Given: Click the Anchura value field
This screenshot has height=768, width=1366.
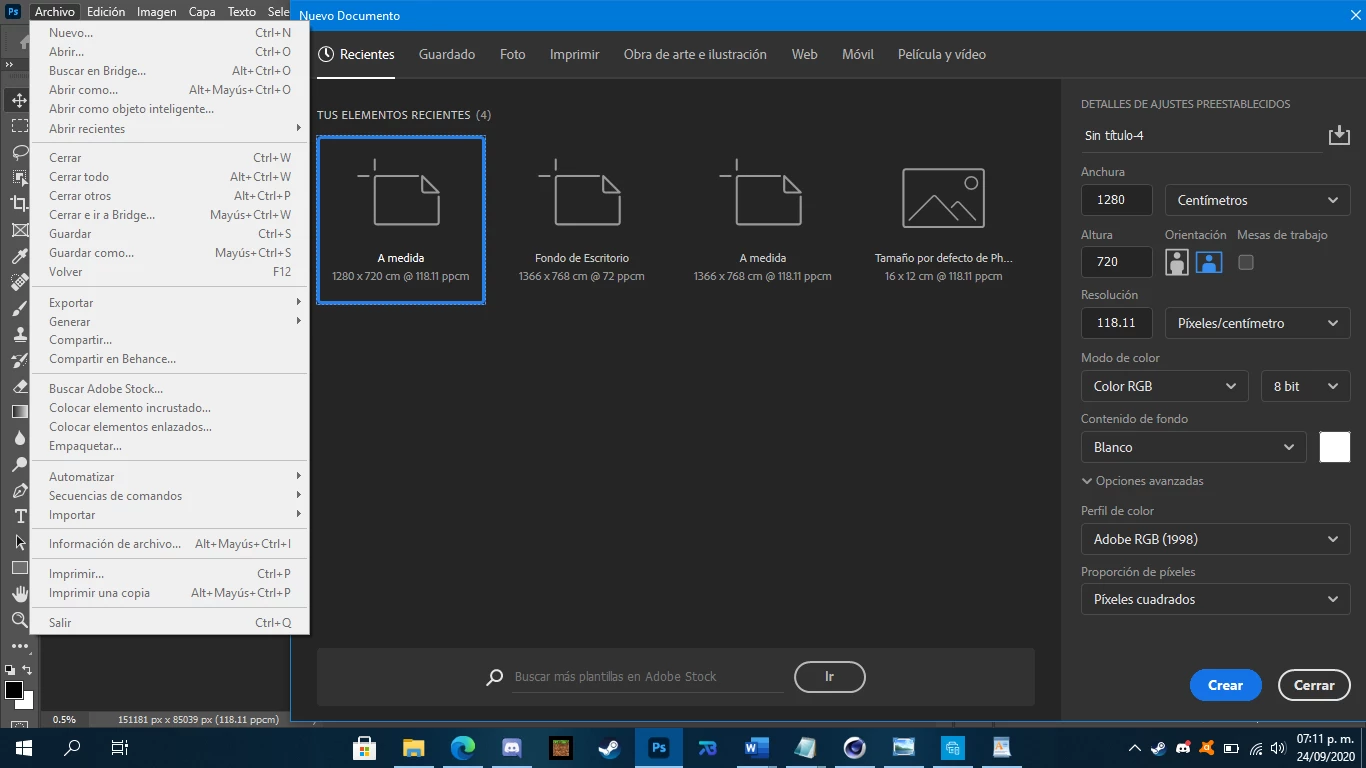Looking at the screenshot, I should coord(1116,200).
